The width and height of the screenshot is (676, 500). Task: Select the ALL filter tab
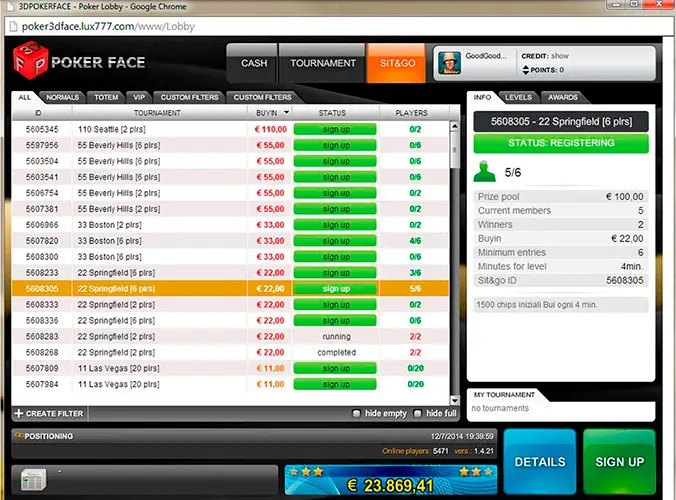[x=25, y=97]
